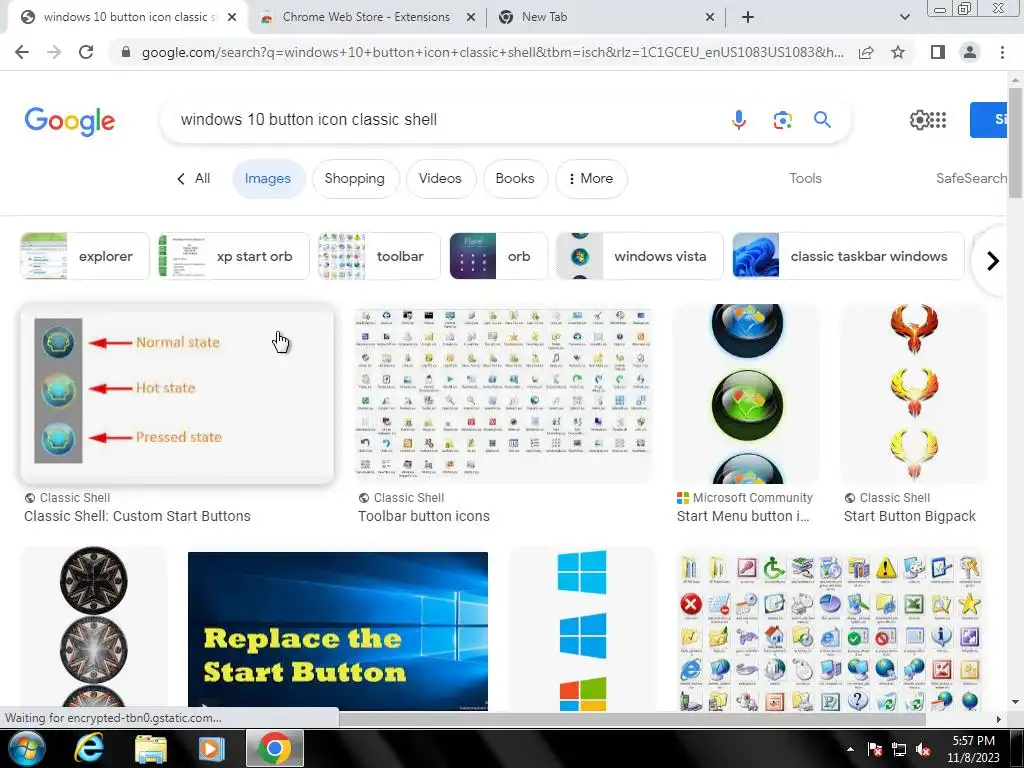Open the taskbar clock showing 5:57 PM
Screen dimensions: 1024x768
(x=973, y=749)
